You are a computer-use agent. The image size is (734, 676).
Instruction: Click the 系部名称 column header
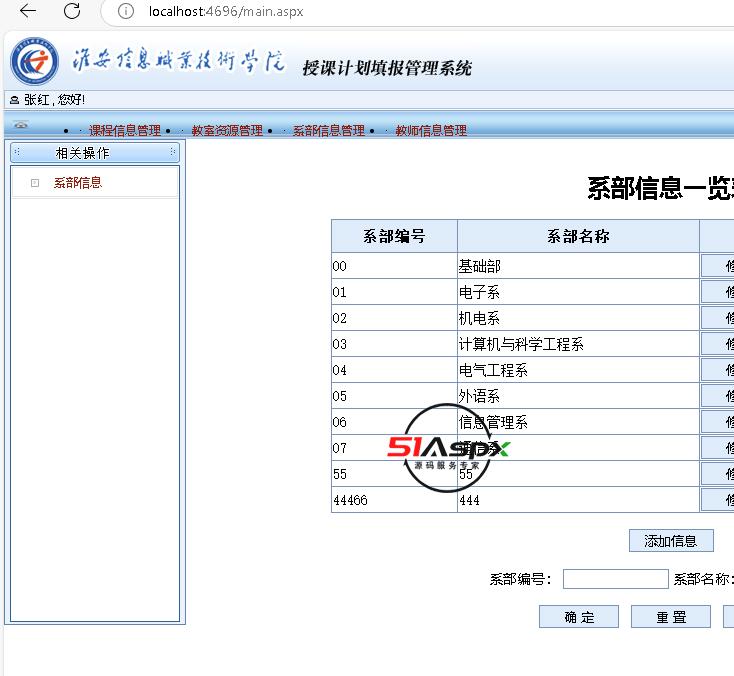pos(578,236)
